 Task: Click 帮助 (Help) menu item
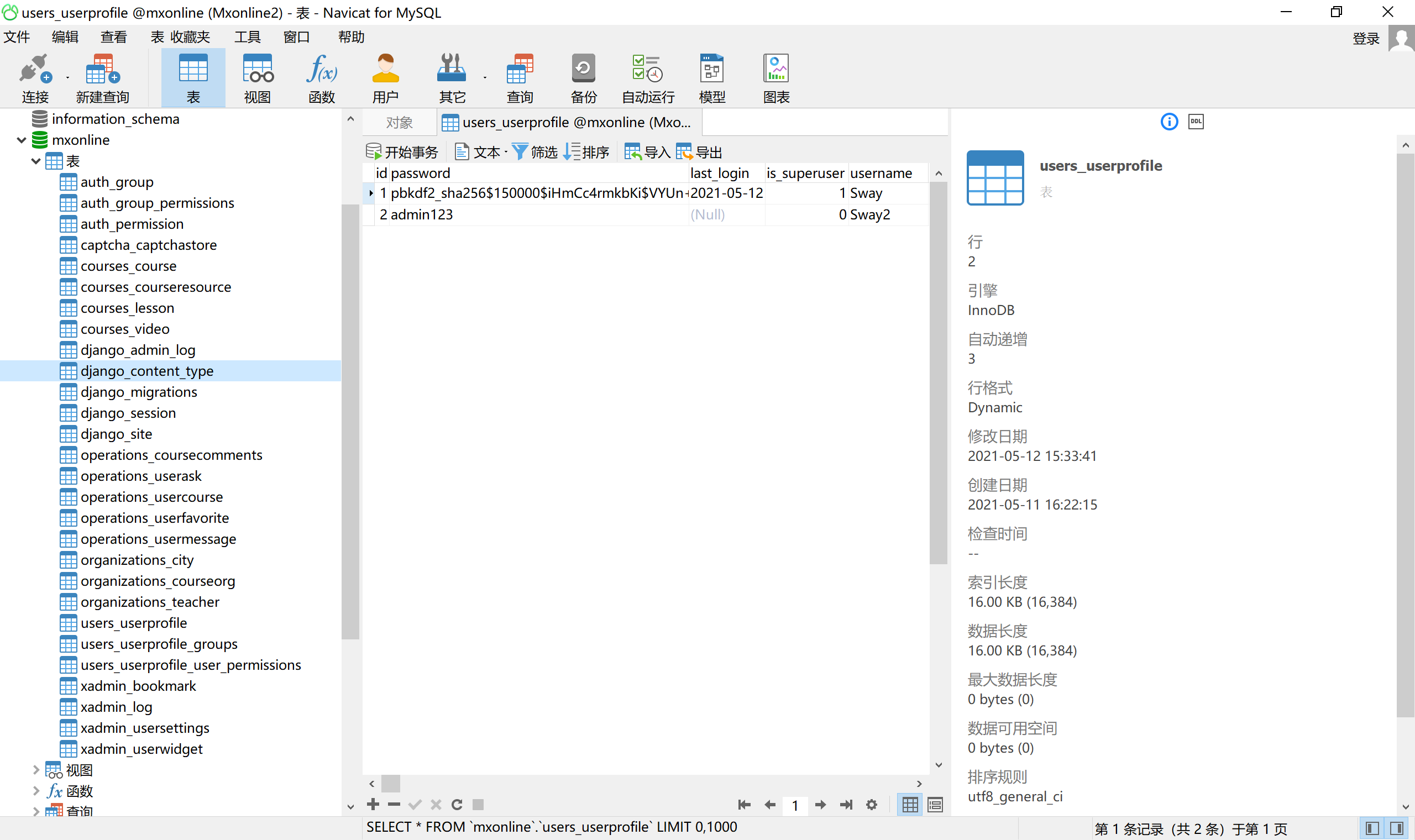tap(352, 36)
